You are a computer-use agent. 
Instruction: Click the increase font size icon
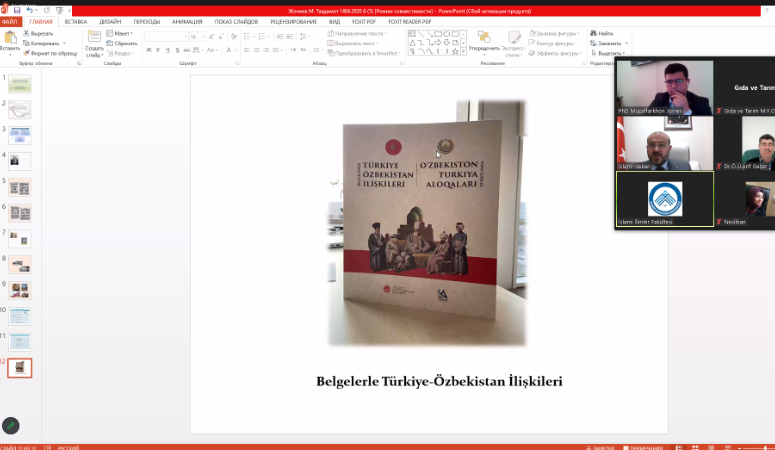click(212, 37)
